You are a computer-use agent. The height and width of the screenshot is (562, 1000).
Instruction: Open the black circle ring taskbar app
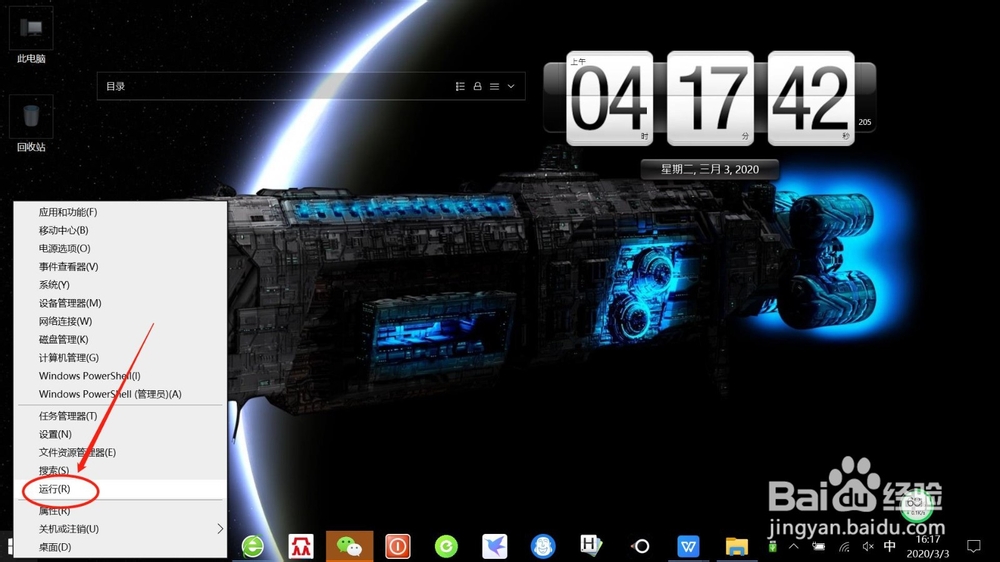click(640, 547)
